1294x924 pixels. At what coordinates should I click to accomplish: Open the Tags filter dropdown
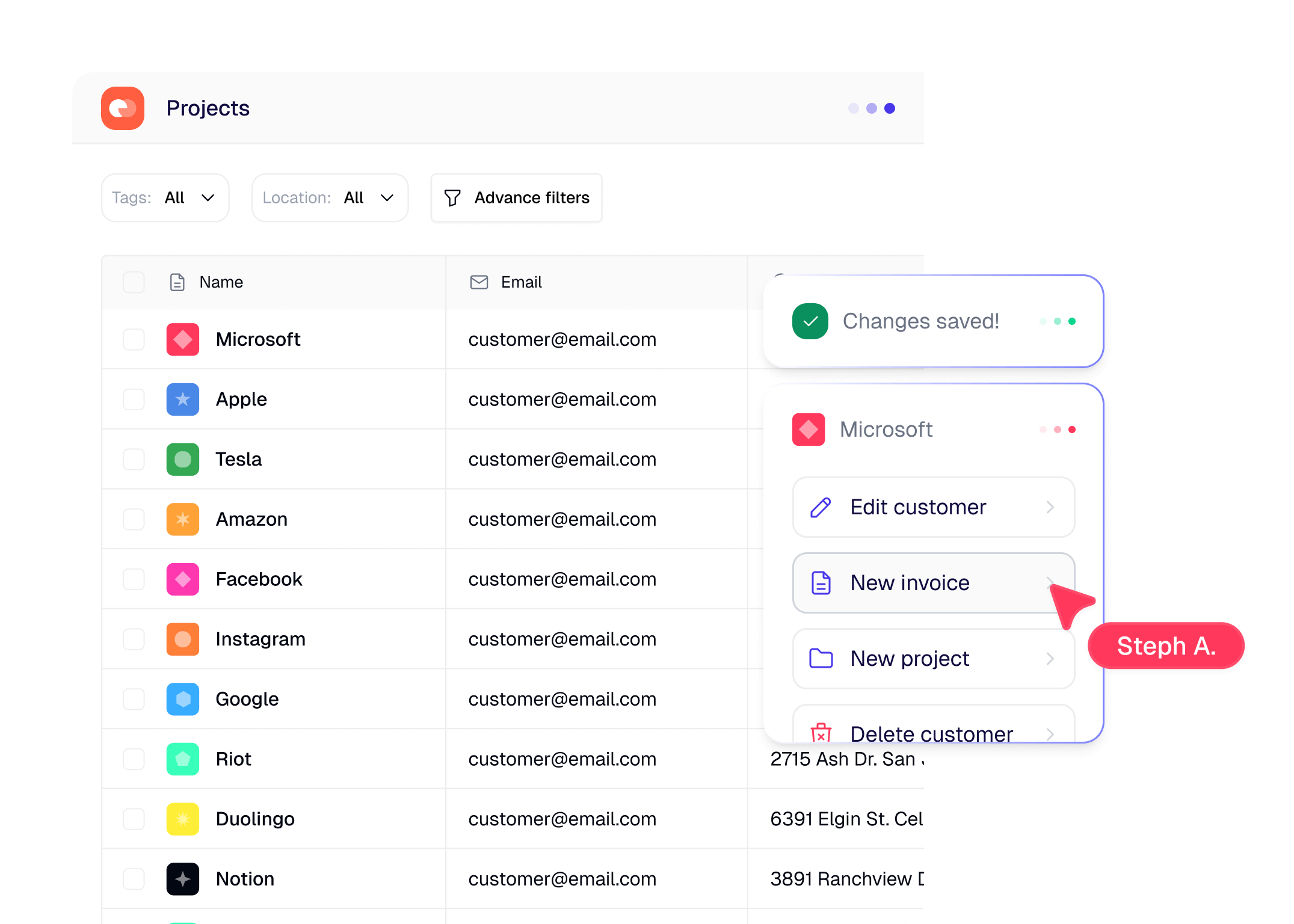coord(165,198)
